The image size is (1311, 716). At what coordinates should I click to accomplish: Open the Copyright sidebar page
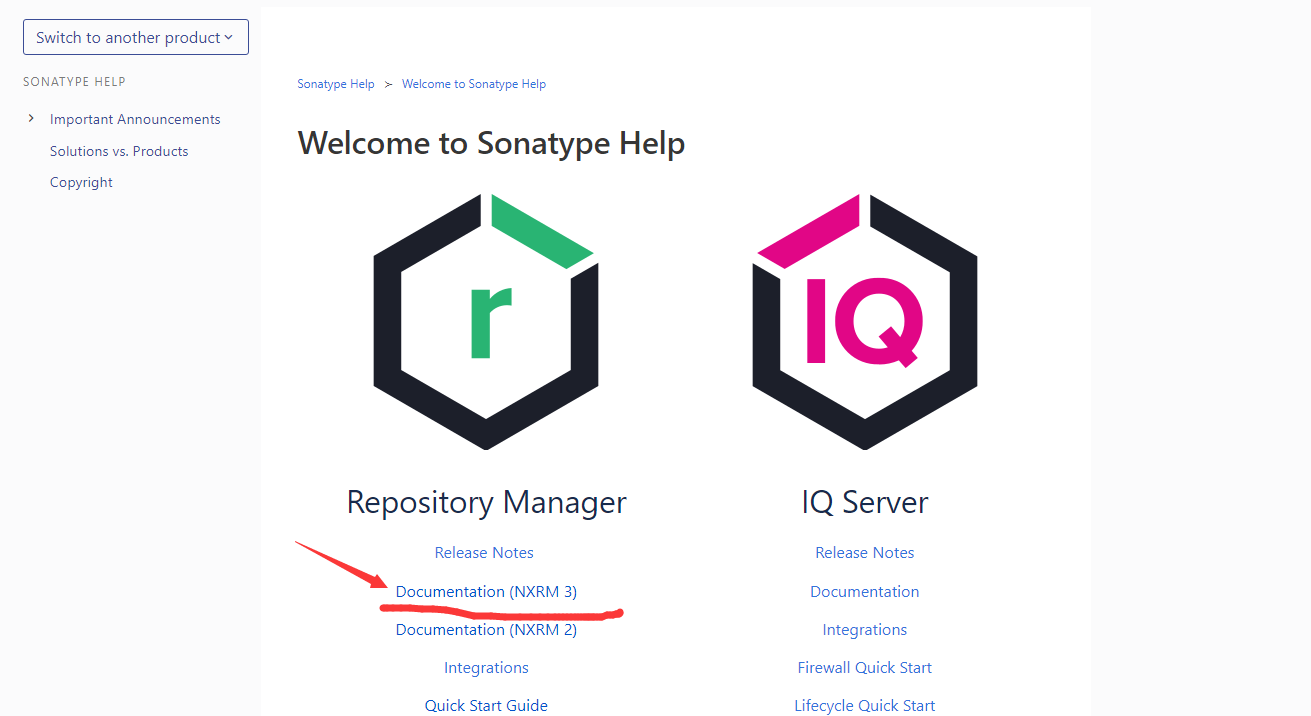(x=81, y=182)
